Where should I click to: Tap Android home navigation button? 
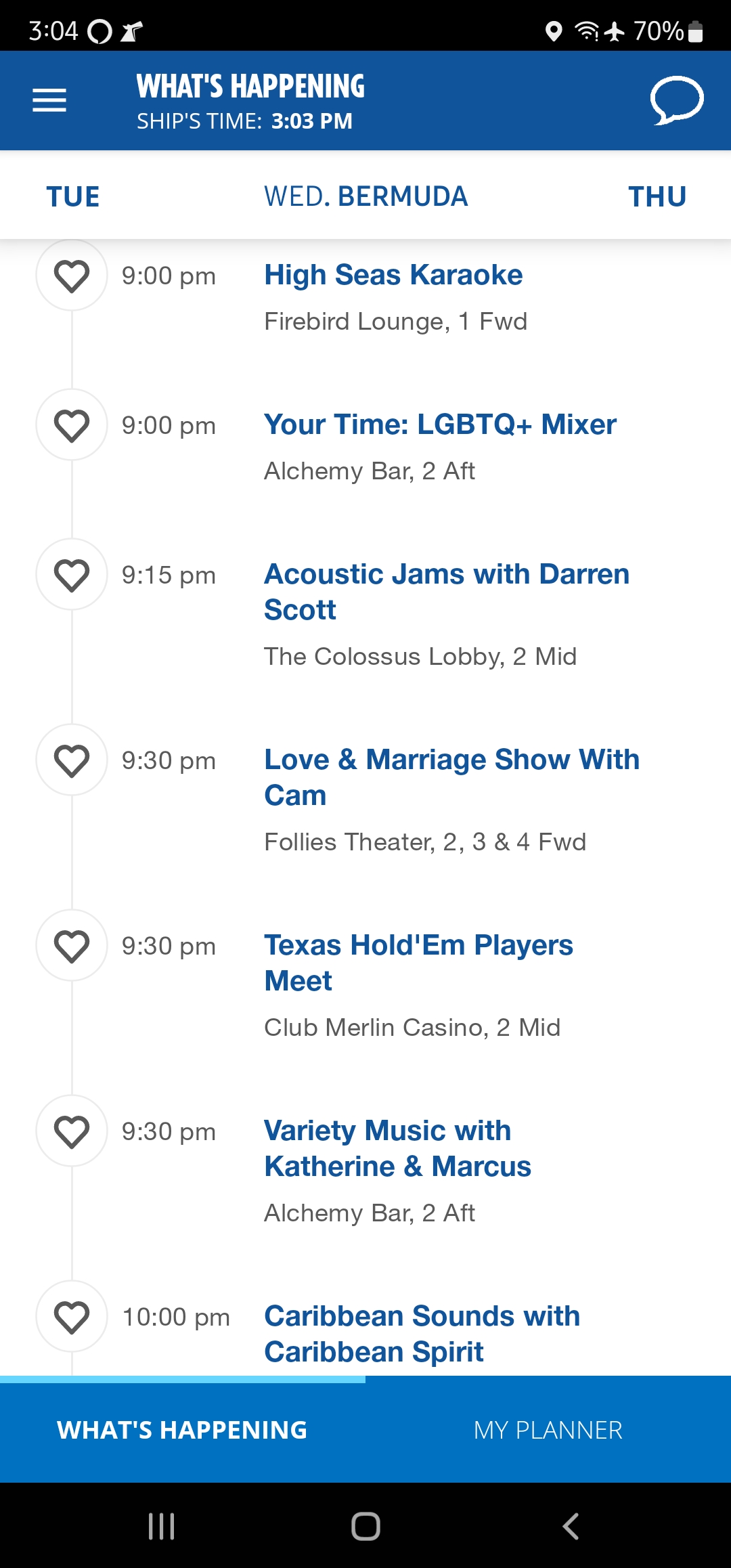(365, 1526)
